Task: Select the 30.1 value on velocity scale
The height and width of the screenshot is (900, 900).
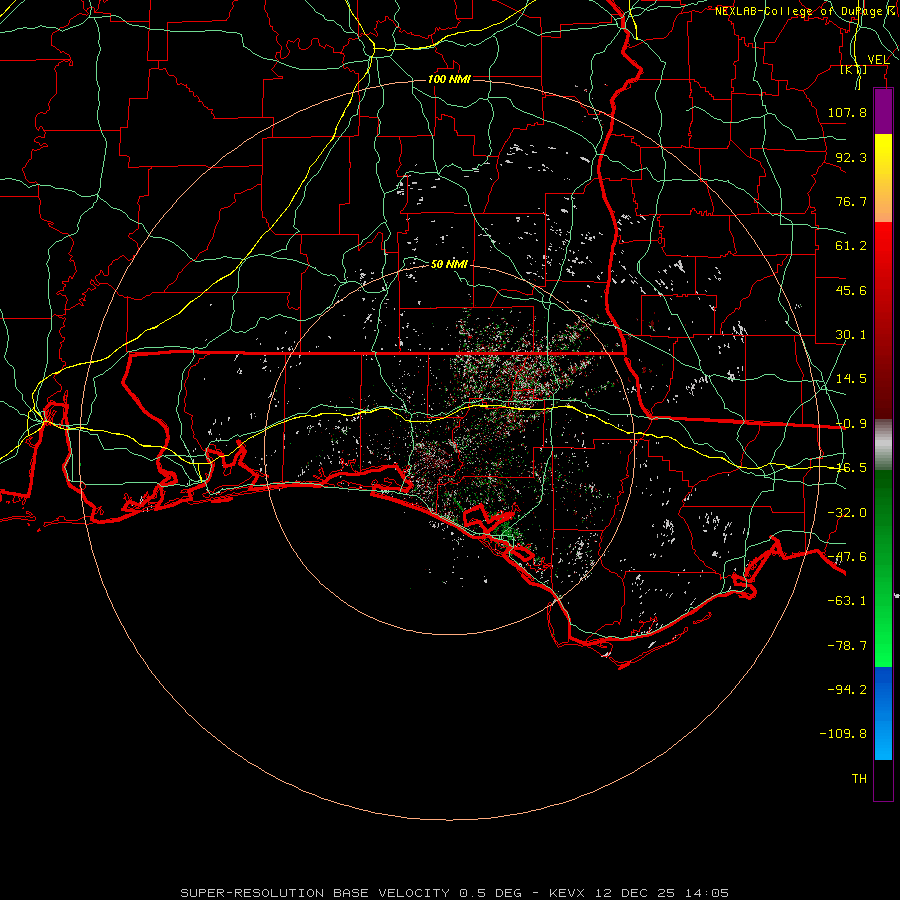Action: coord(851,335)
